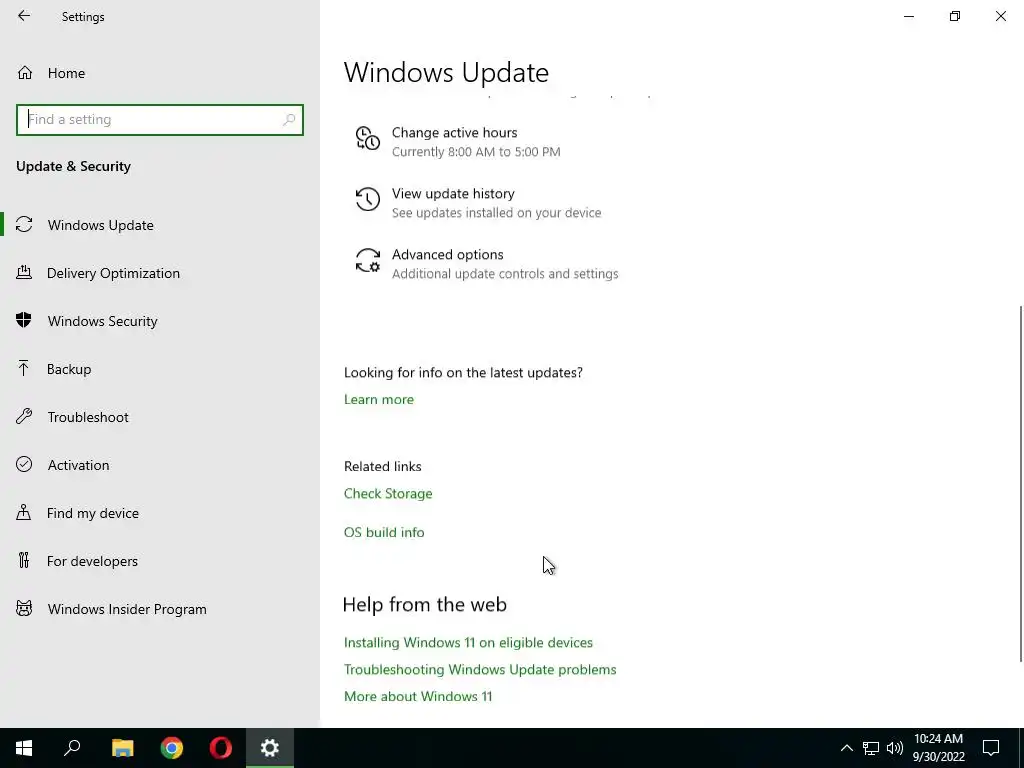The width and height of the screenshot is (1024, 768).
Task: Click the Home house icon
Action: 25,72
